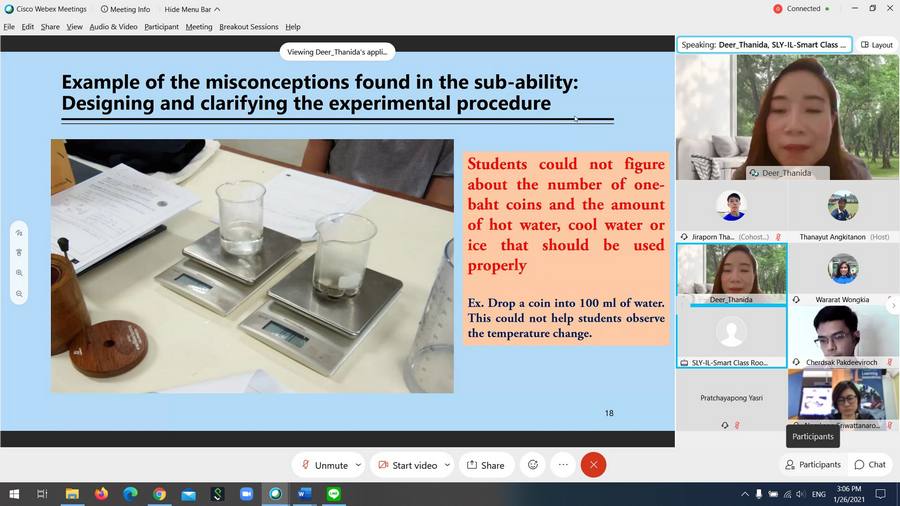
Task: Open Microsoft Word from the taskbar
Action: [305, 494]
